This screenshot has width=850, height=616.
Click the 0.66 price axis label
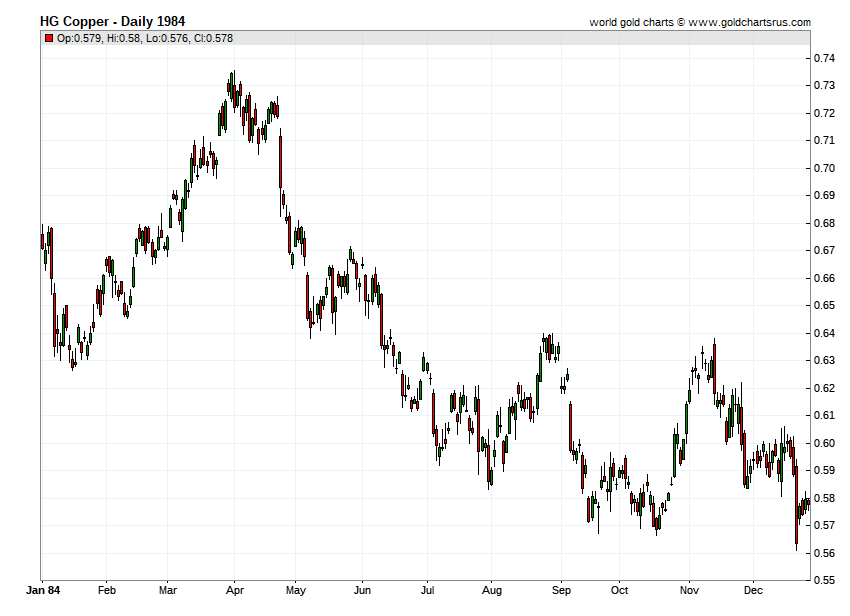tap(825, 278)
